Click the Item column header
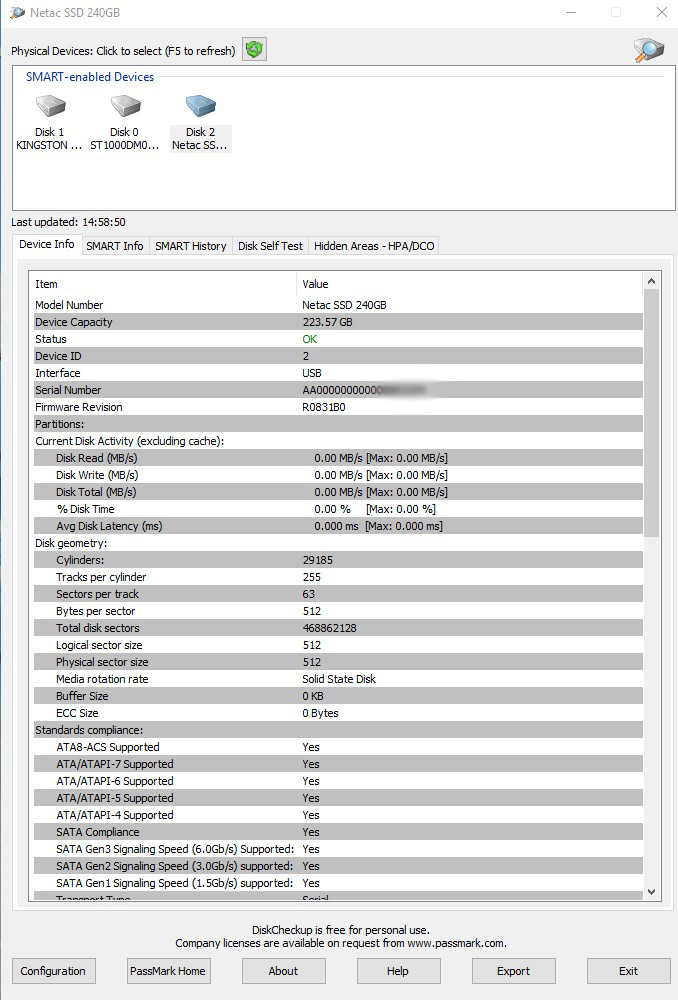 [x=163, y=284]
